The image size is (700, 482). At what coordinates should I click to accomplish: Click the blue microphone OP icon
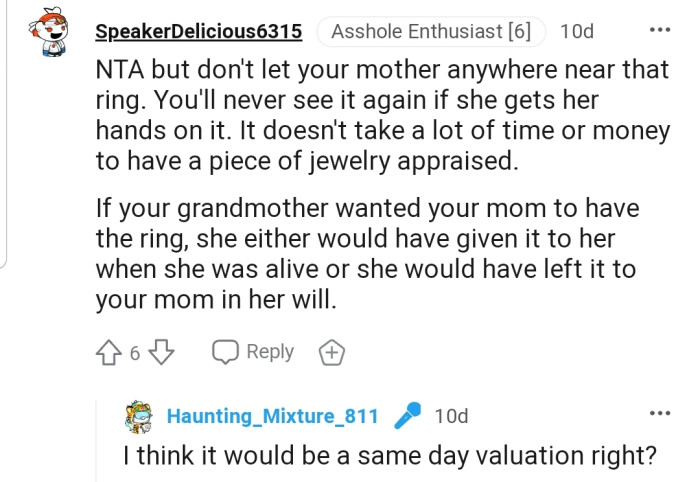coord(408,415)
